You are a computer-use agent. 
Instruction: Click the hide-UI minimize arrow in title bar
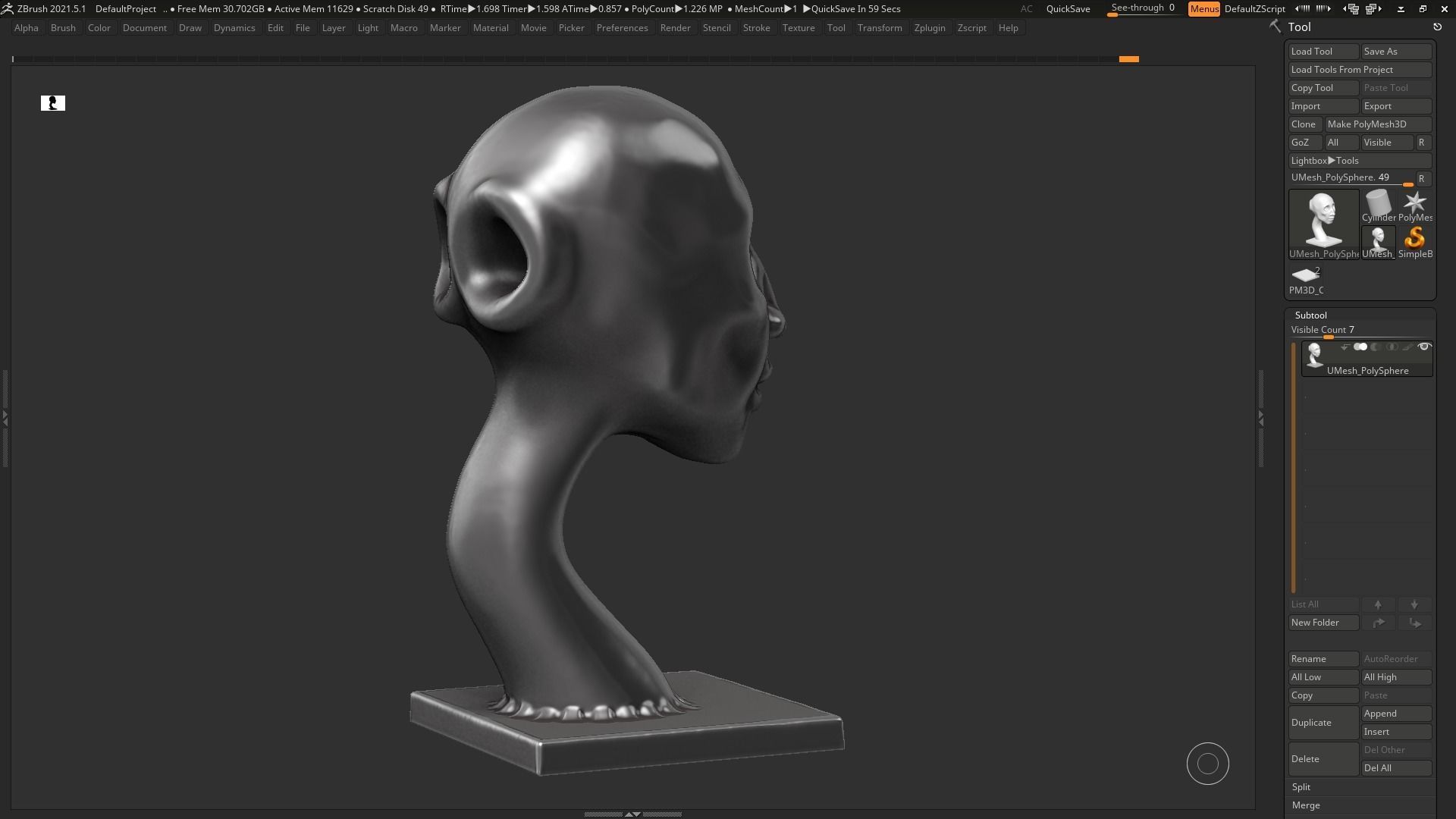tap(1401, 9)
